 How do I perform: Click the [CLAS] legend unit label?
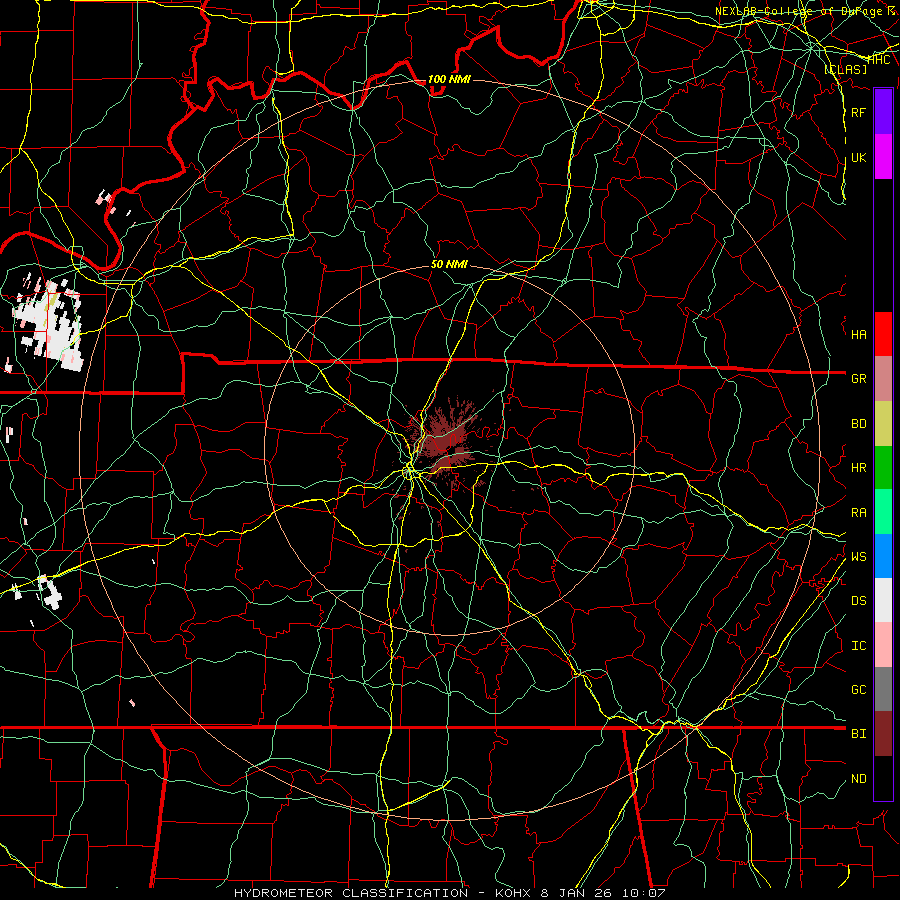[x=845, y=70]
